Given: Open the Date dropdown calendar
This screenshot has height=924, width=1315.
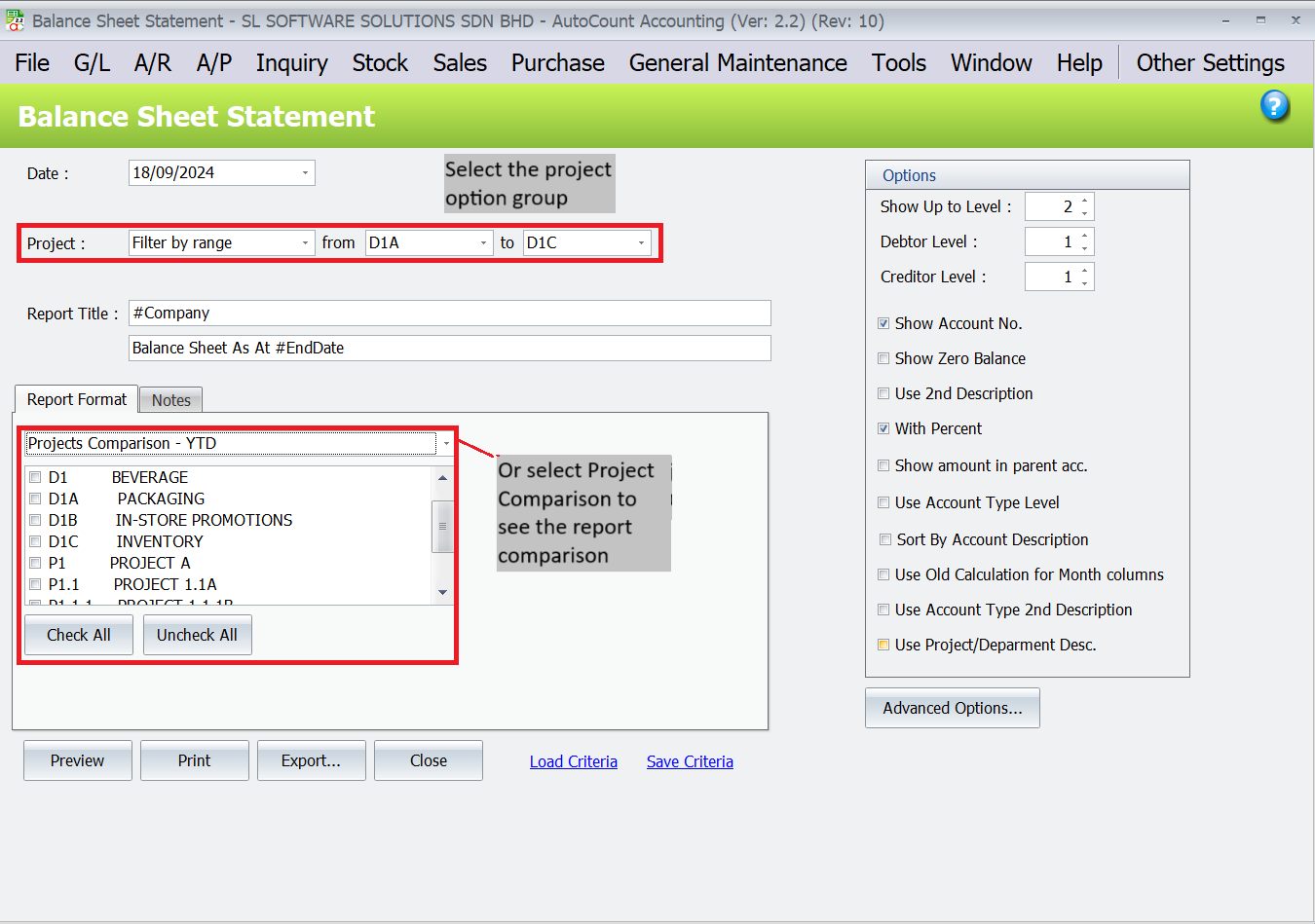Looking at the screenshot, I should tap(305, 173).
